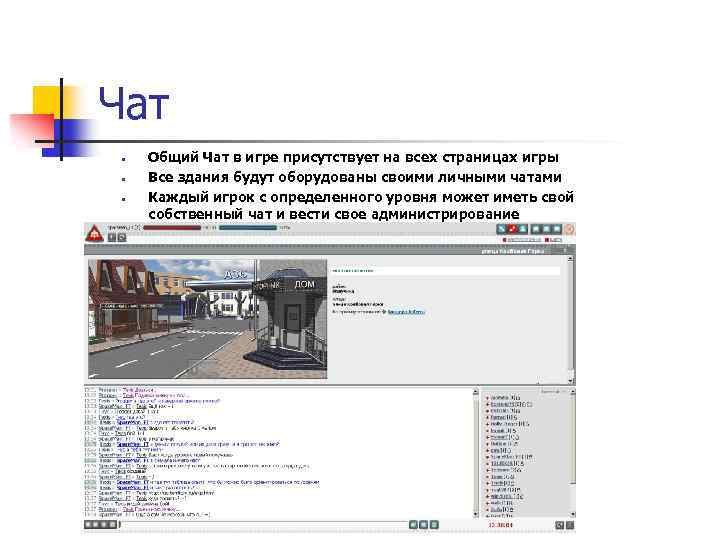720x540 pixels.
Task: Click the up arrow of the info panel scrollbar
Action: point(571,259)
